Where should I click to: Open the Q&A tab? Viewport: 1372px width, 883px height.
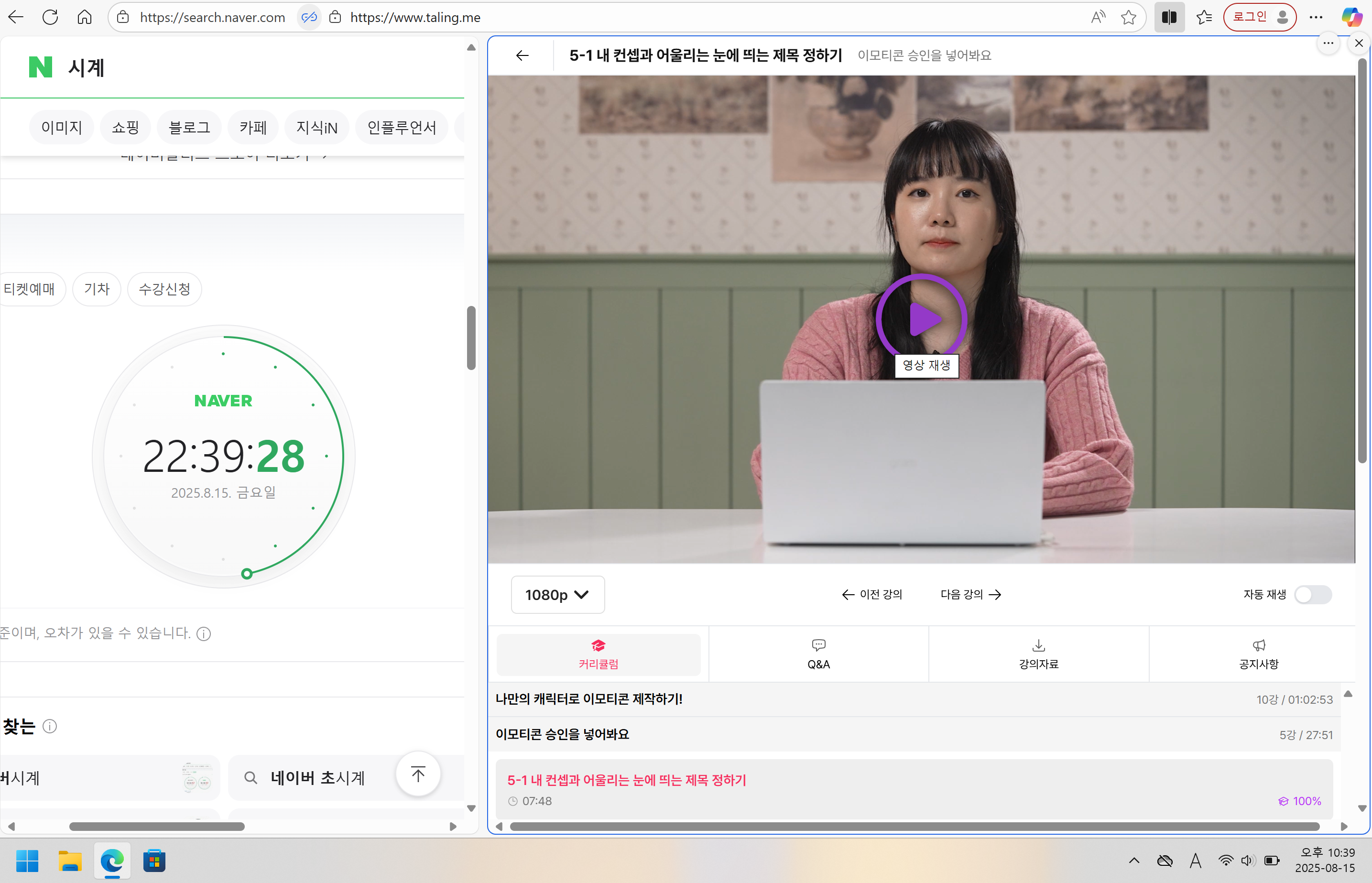point(818,654)
